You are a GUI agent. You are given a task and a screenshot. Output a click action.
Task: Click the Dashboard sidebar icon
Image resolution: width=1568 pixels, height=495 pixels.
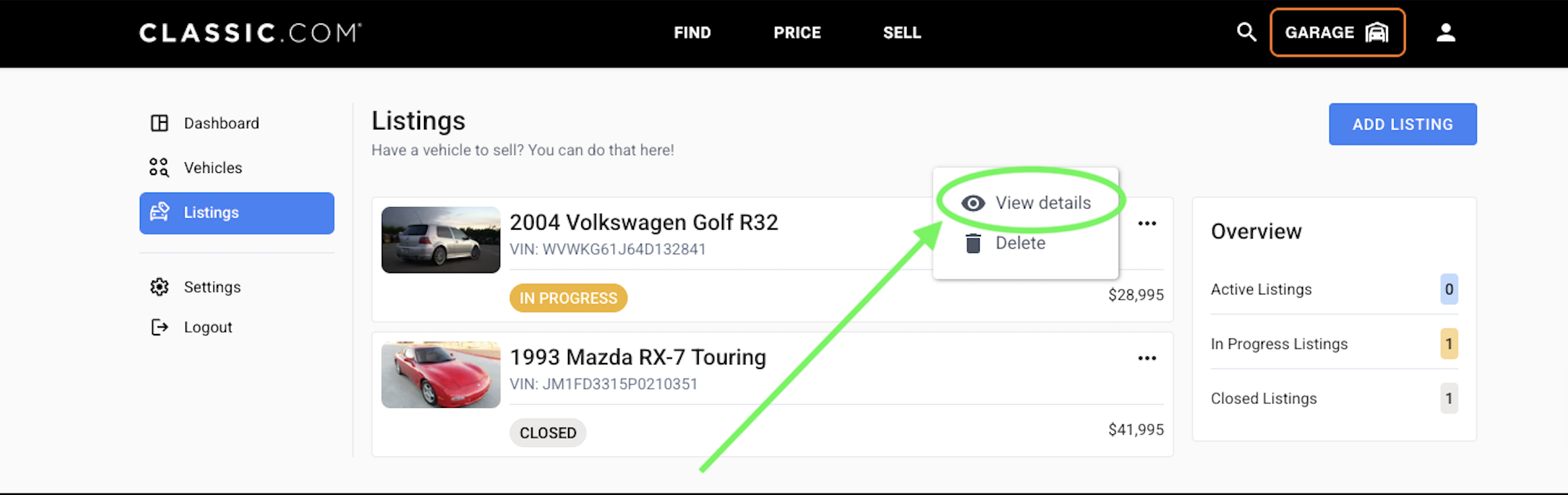(x=159, y=123)
